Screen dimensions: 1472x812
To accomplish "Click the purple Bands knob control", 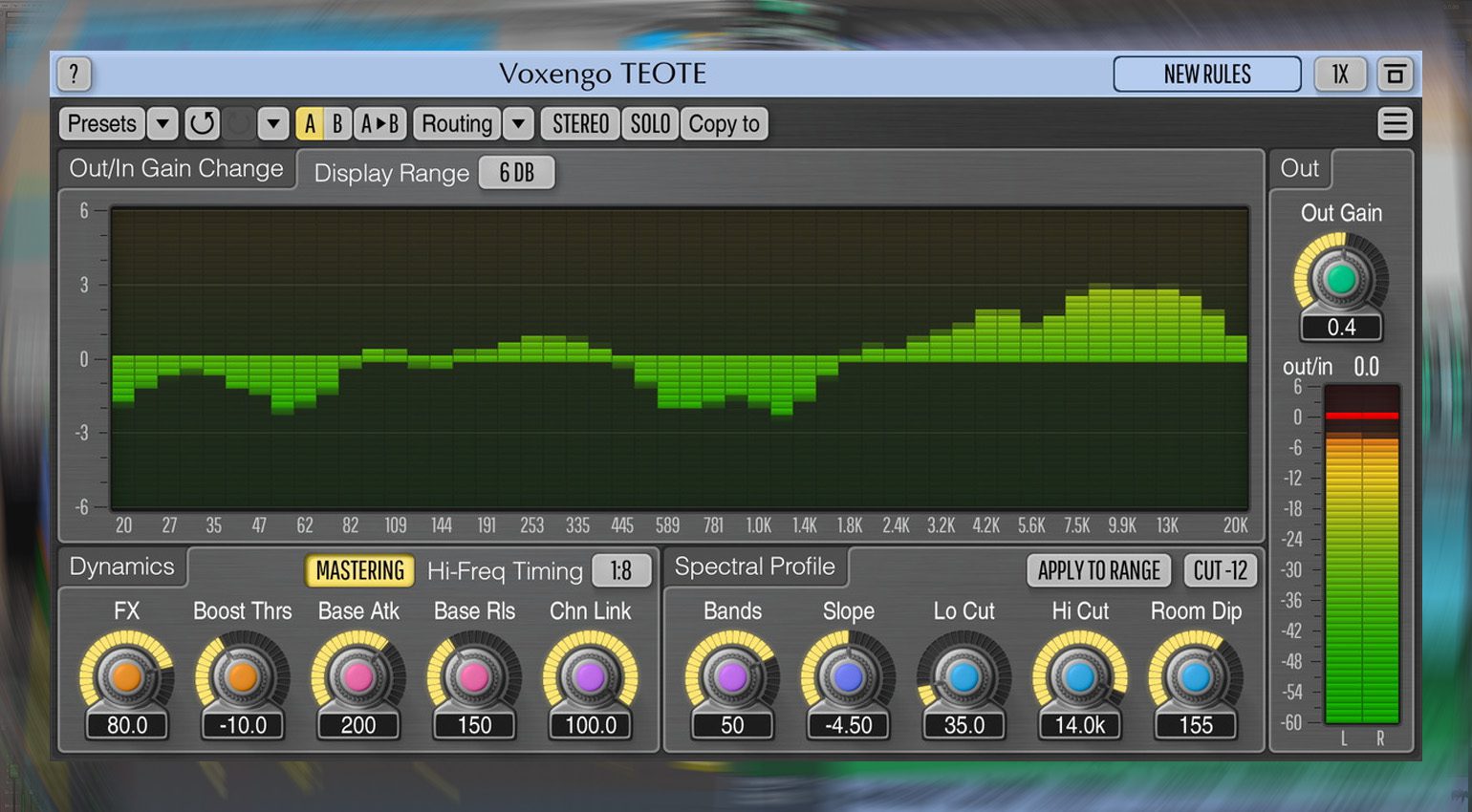I will click(x=731, y=676).
